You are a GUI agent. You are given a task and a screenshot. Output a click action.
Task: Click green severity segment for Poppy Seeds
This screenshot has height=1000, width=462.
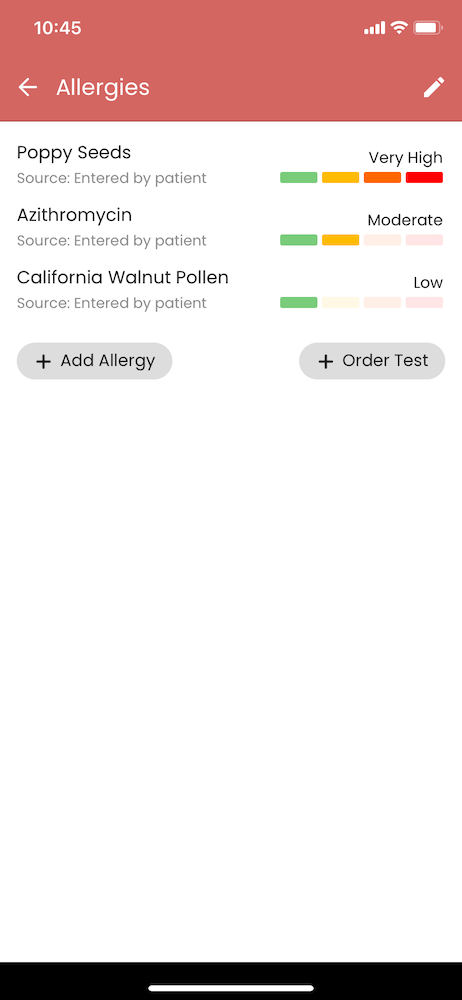tap(299, 177)
